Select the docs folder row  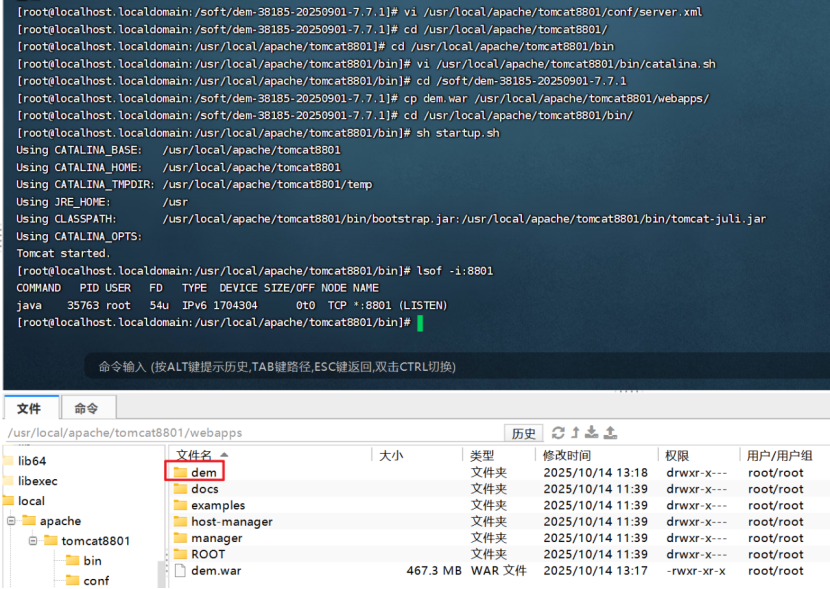point(499,488)
